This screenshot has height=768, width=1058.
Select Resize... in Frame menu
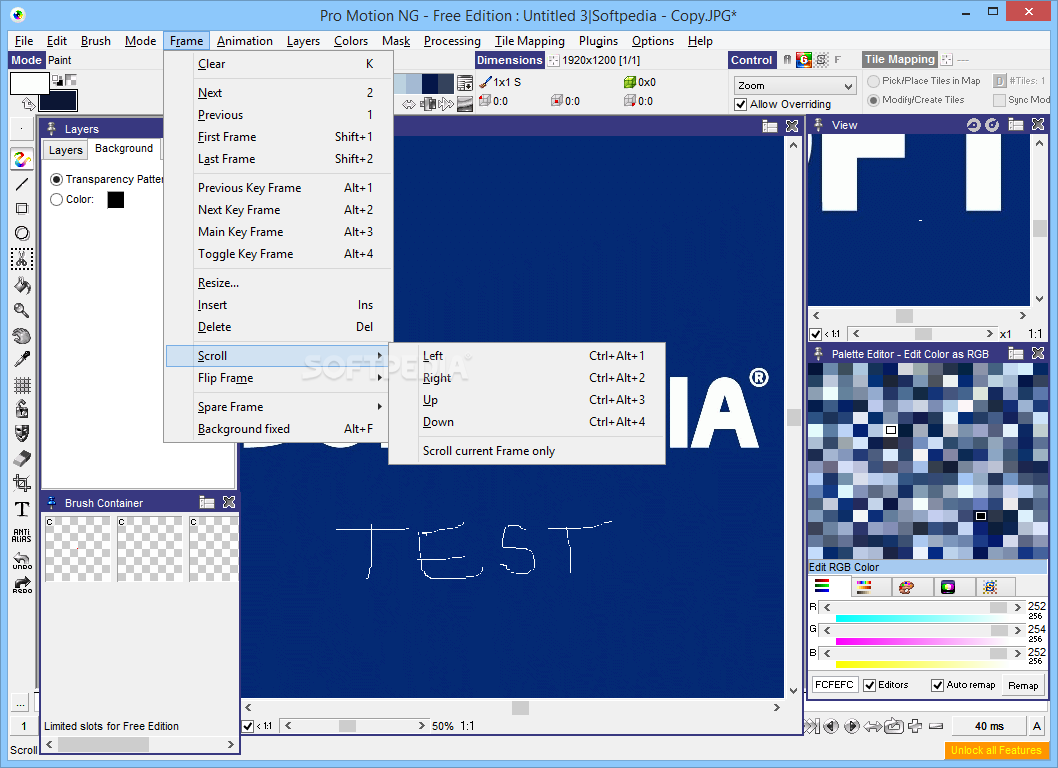click(278, 283)
